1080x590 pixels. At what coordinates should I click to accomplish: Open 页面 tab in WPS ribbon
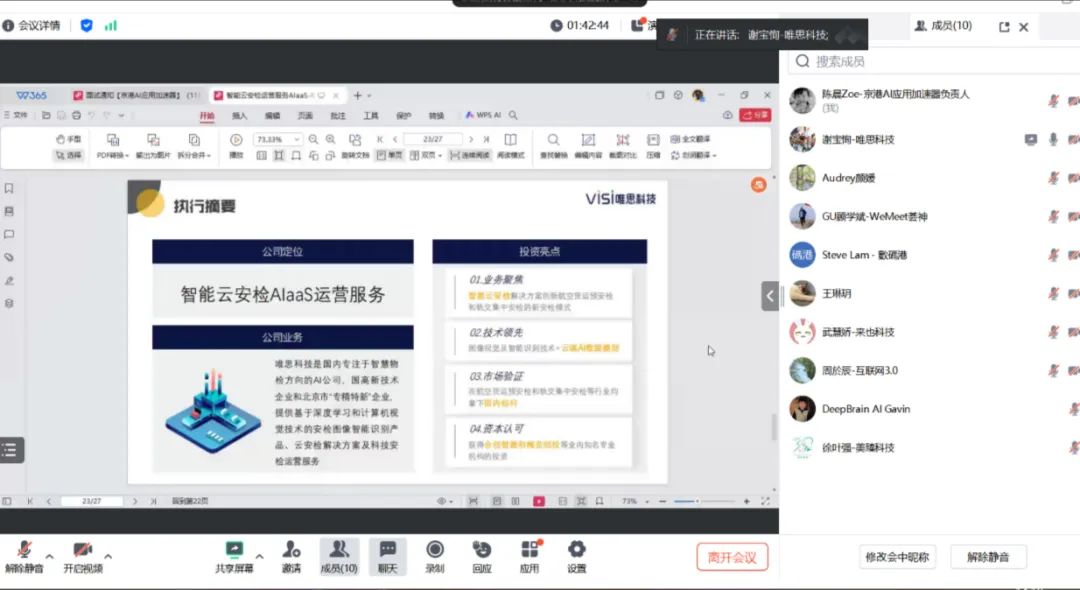point(305,116)
